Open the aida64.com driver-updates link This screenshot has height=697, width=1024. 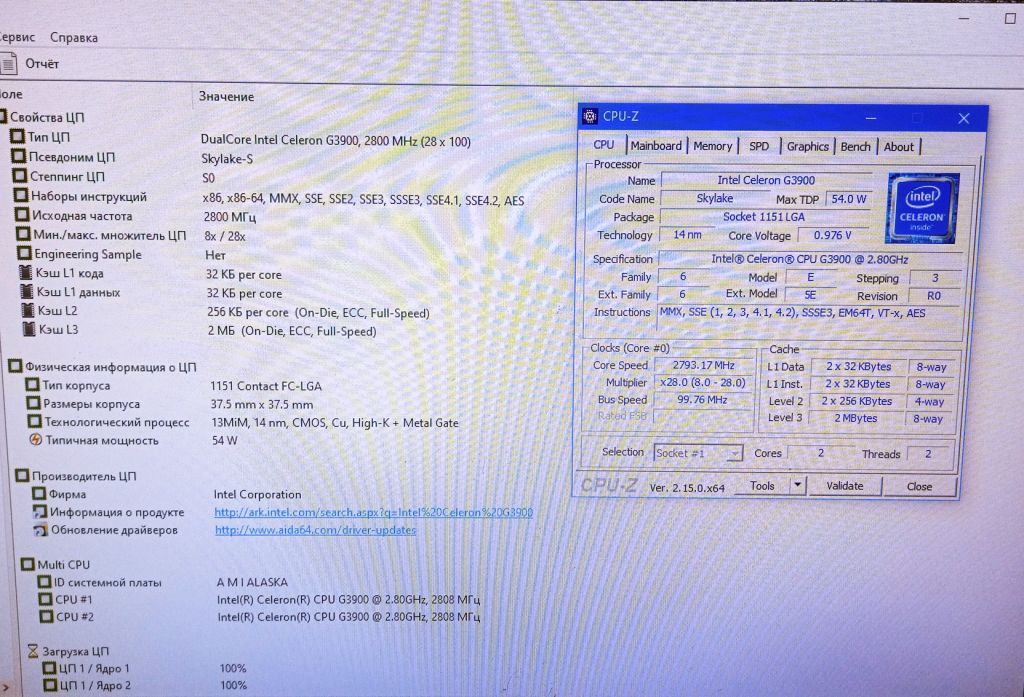tap(315, 530)
